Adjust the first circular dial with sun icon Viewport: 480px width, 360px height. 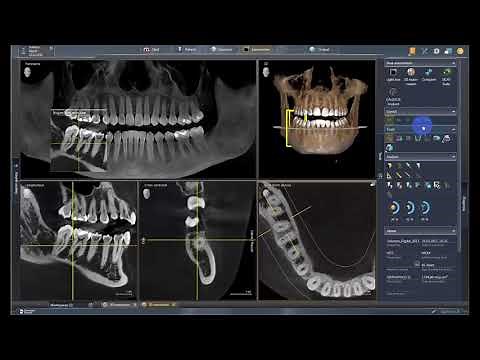point(394,208)
